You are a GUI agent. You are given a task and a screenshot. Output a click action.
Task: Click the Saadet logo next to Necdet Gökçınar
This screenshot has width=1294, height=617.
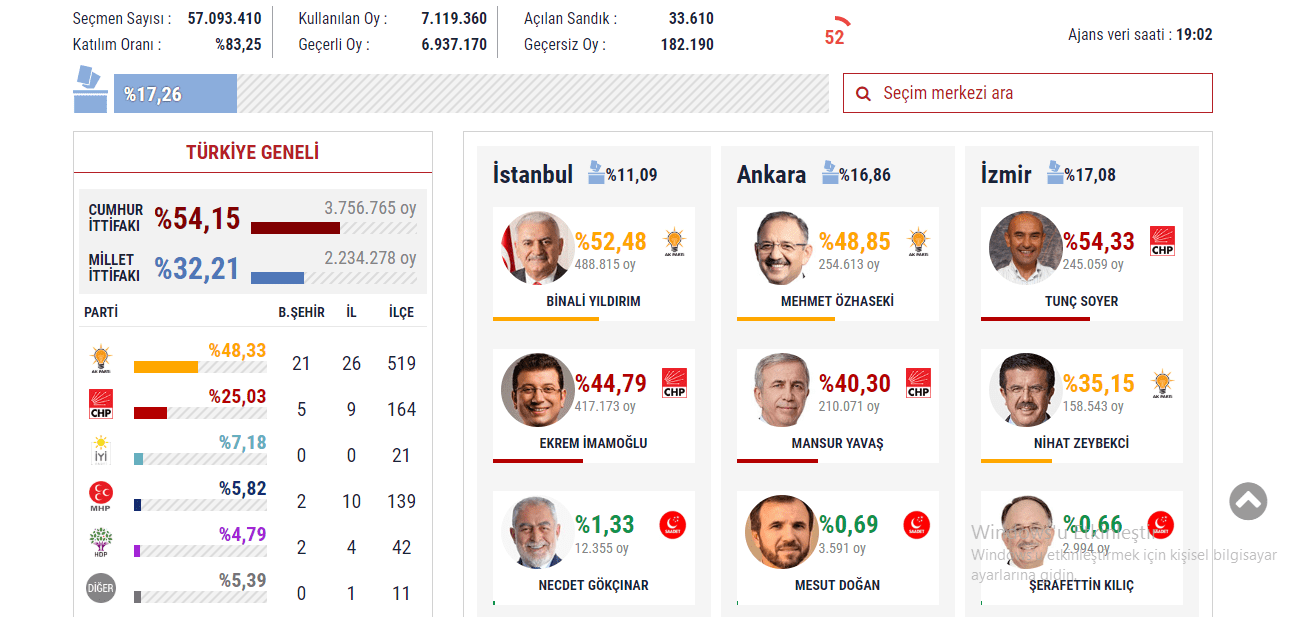(x=673, y=525)
